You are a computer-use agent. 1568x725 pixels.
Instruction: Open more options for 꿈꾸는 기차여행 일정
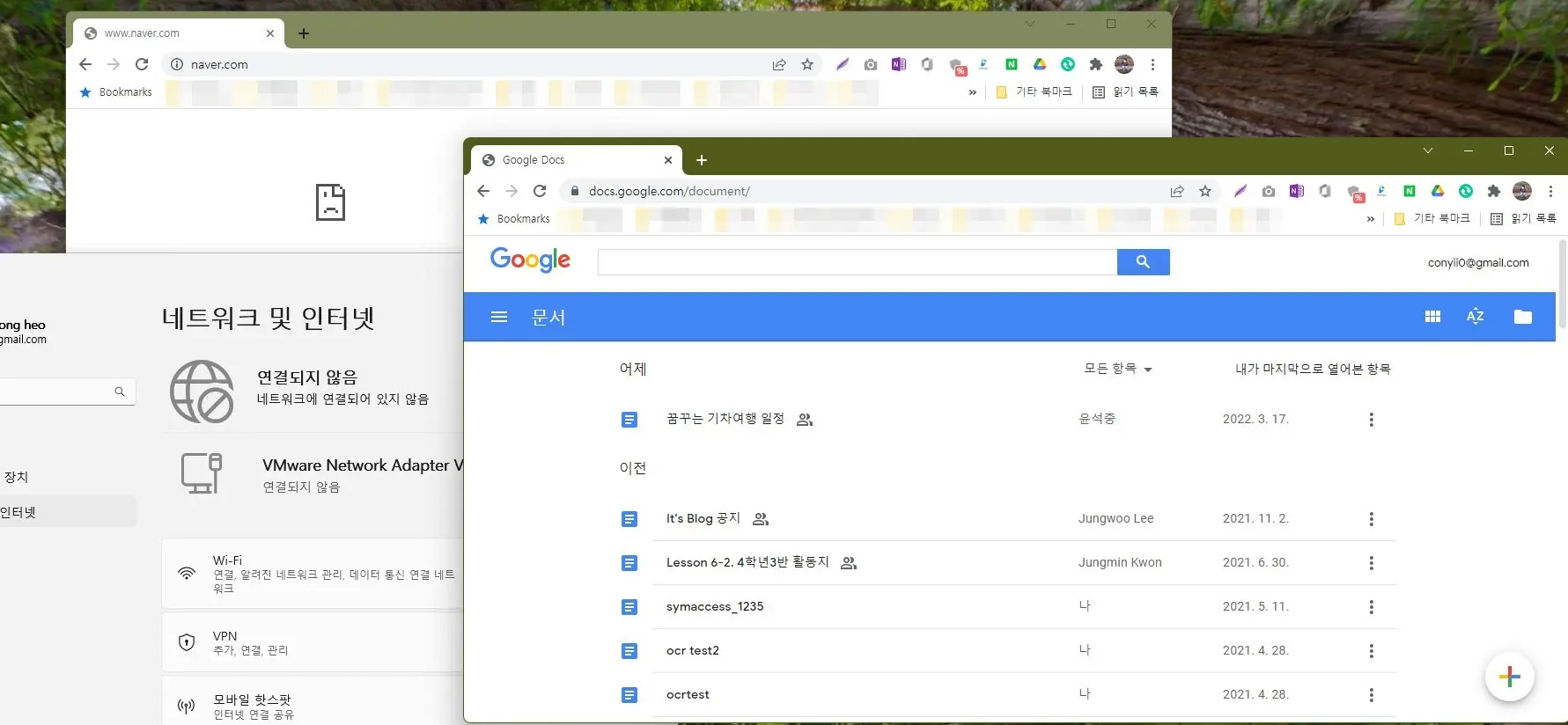[1371, 420]
